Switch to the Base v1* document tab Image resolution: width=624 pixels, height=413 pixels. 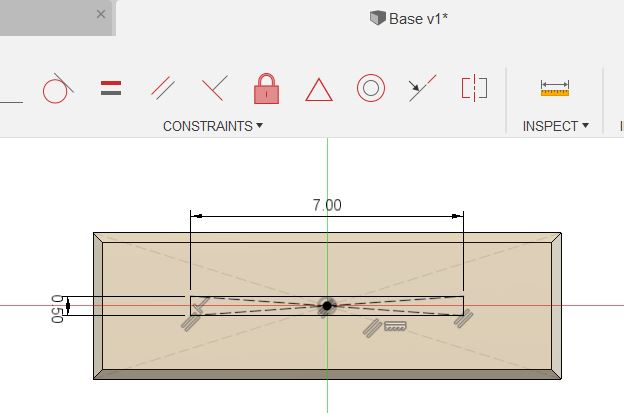point(409,19)
